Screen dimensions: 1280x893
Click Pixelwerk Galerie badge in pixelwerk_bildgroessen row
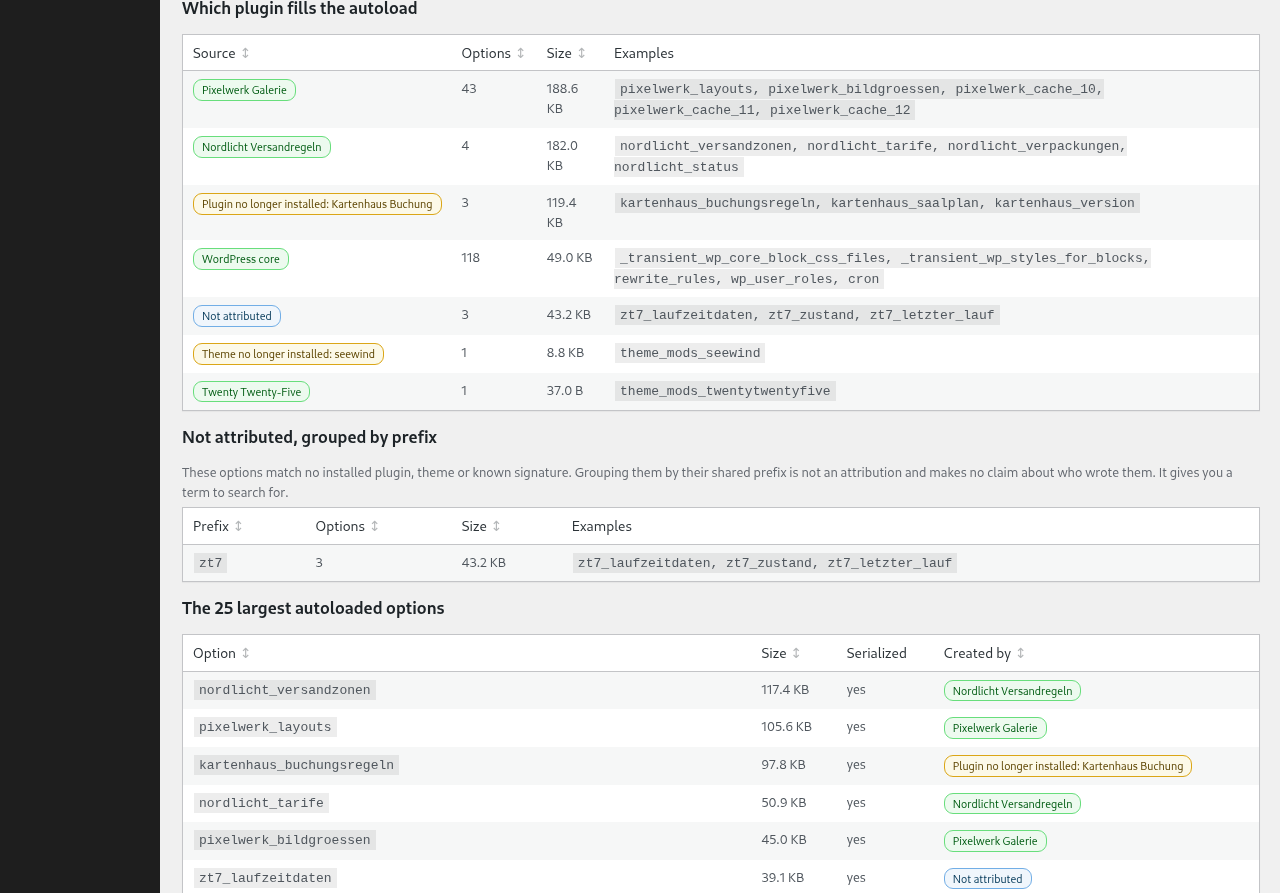[x=995, y=841]
